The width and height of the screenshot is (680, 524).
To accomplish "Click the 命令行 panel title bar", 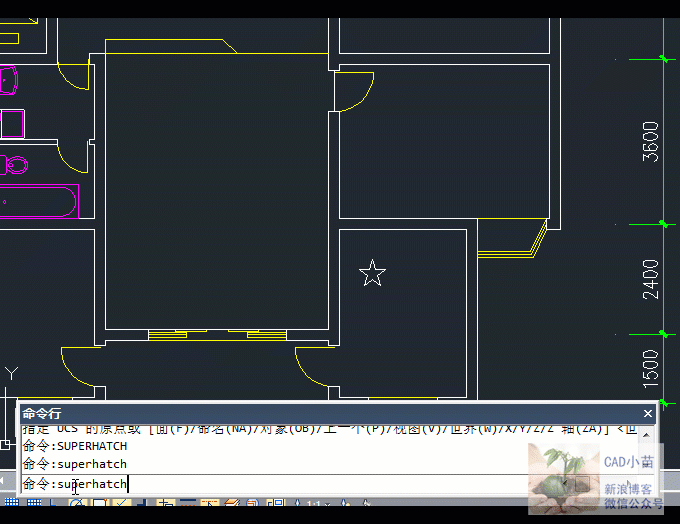I will [x=300, y=413].
